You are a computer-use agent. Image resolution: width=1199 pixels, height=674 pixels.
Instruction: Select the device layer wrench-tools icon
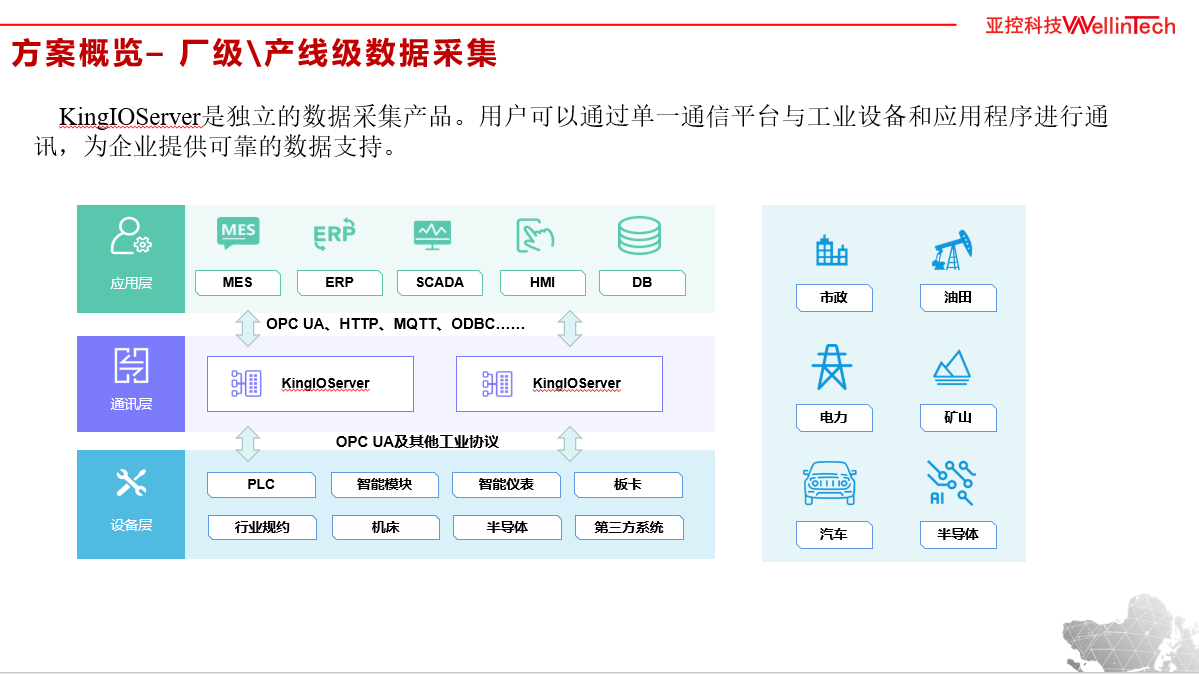click(131, 484)
